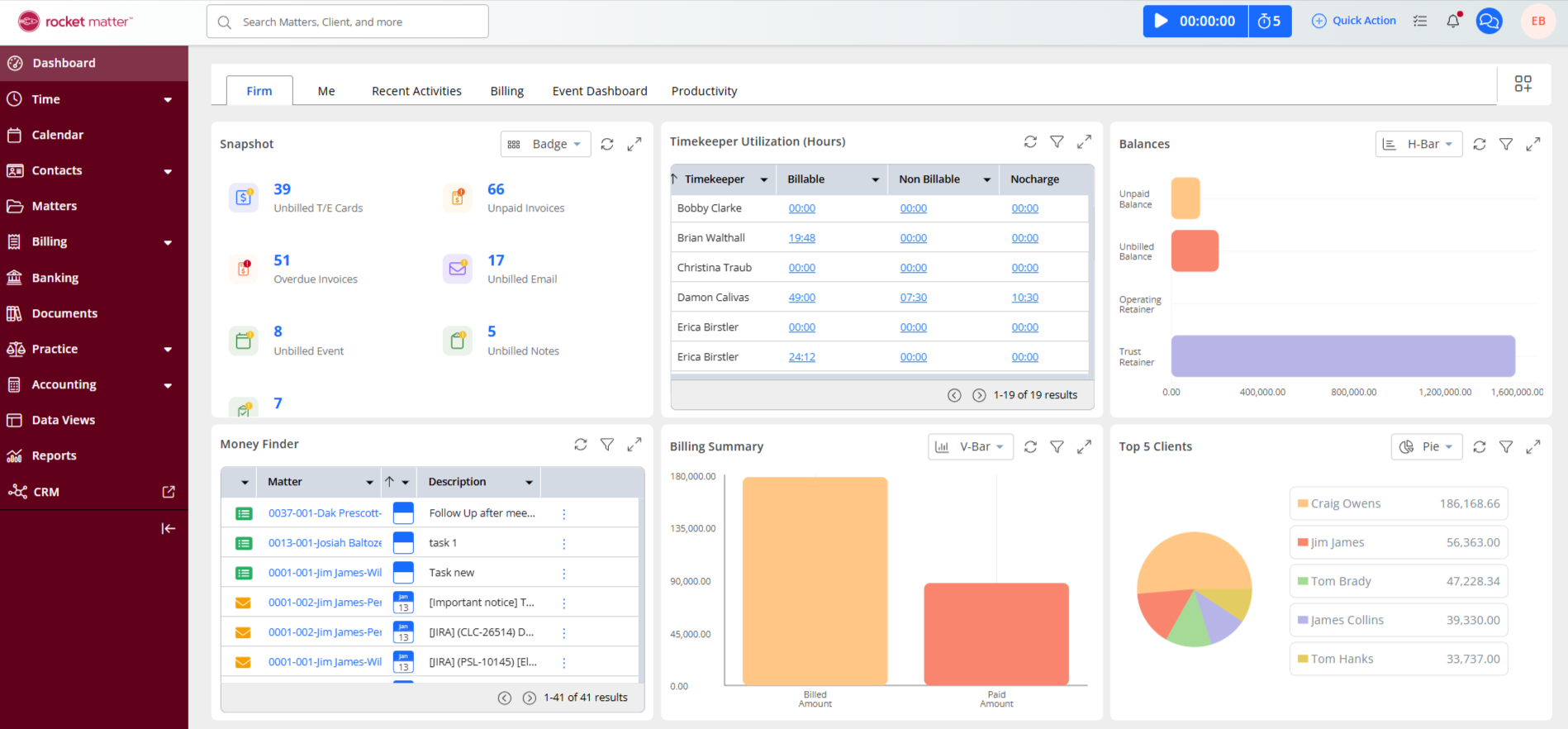Screen dimensions: 1568x729
Task: Open the Snapshot Badge view dropdown
Action: pos(545,144)
